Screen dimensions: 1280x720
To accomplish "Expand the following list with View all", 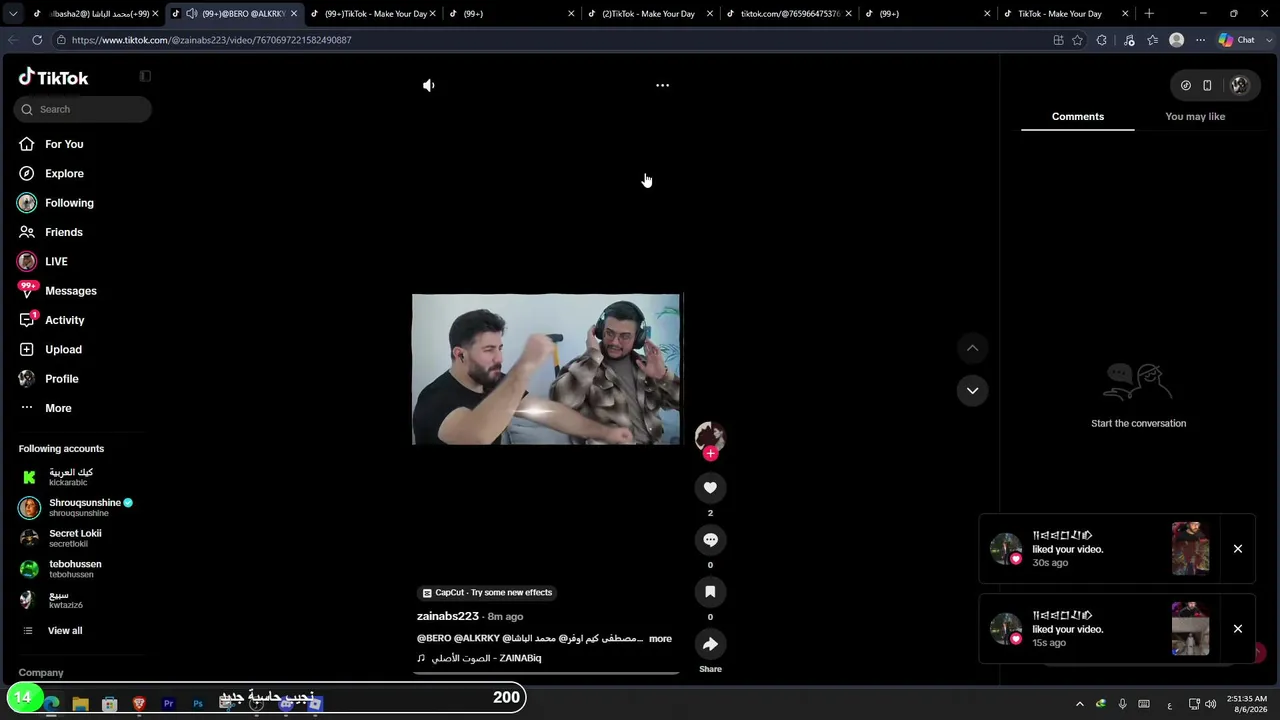I will coord(65,631).
